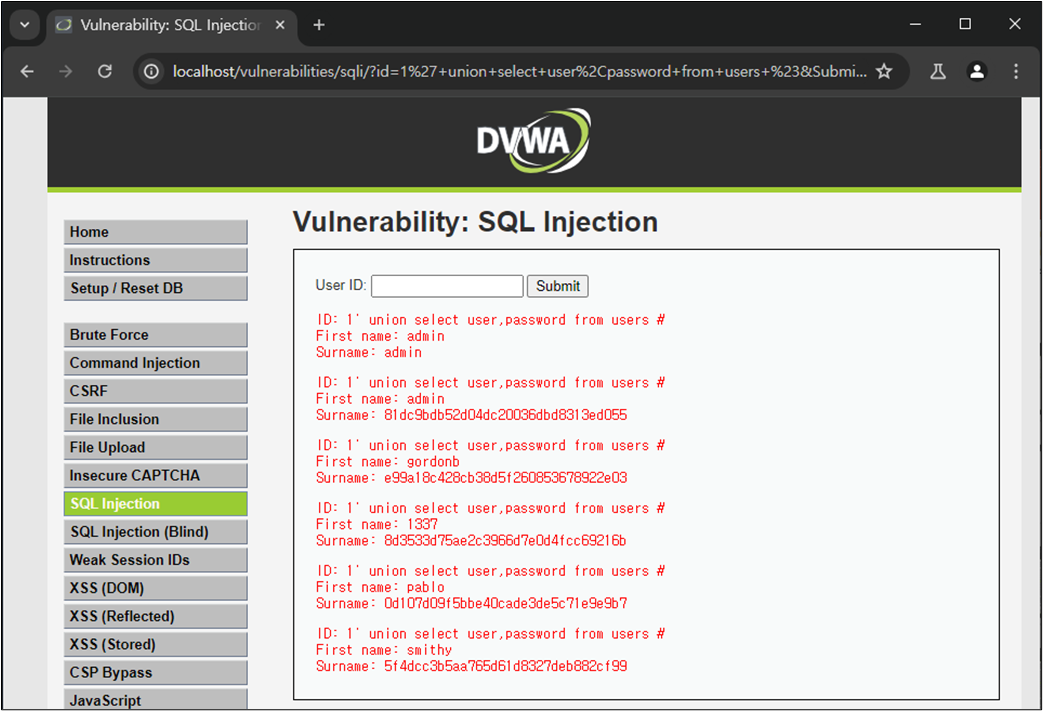Open Command Injection page

[156, 362]
